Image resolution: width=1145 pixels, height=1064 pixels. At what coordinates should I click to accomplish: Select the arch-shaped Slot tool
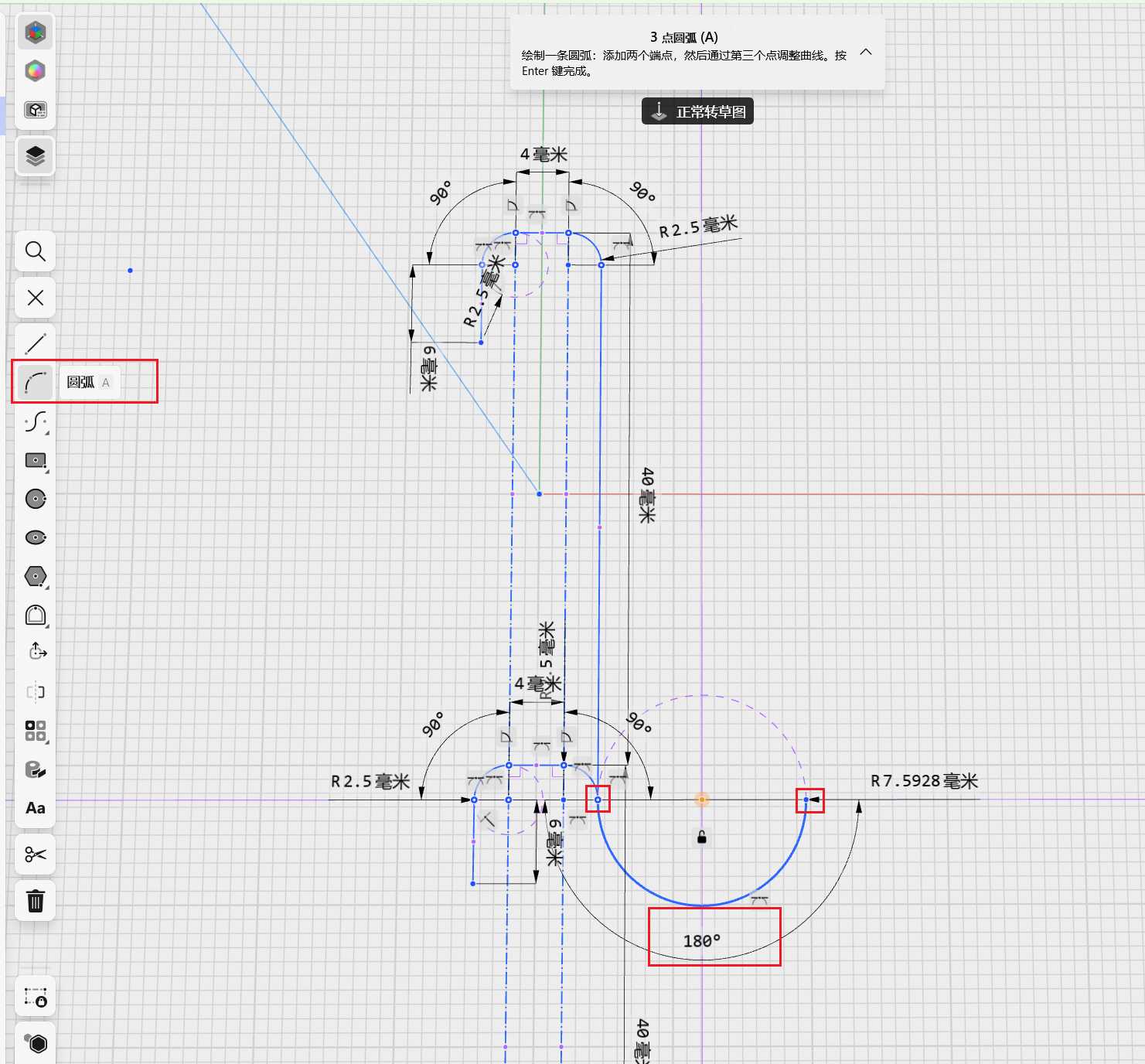point(36,615)
